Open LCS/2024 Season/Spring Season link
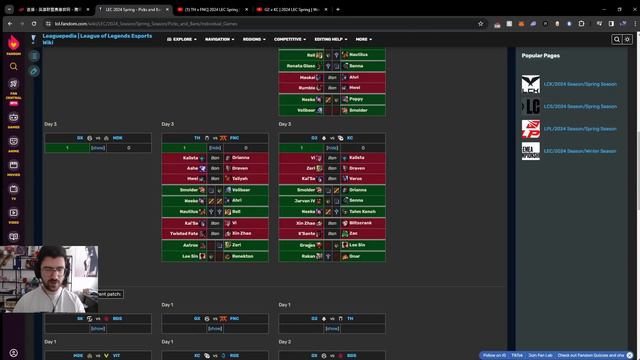The height and width of the screenshot is (360, 640). 580,107
